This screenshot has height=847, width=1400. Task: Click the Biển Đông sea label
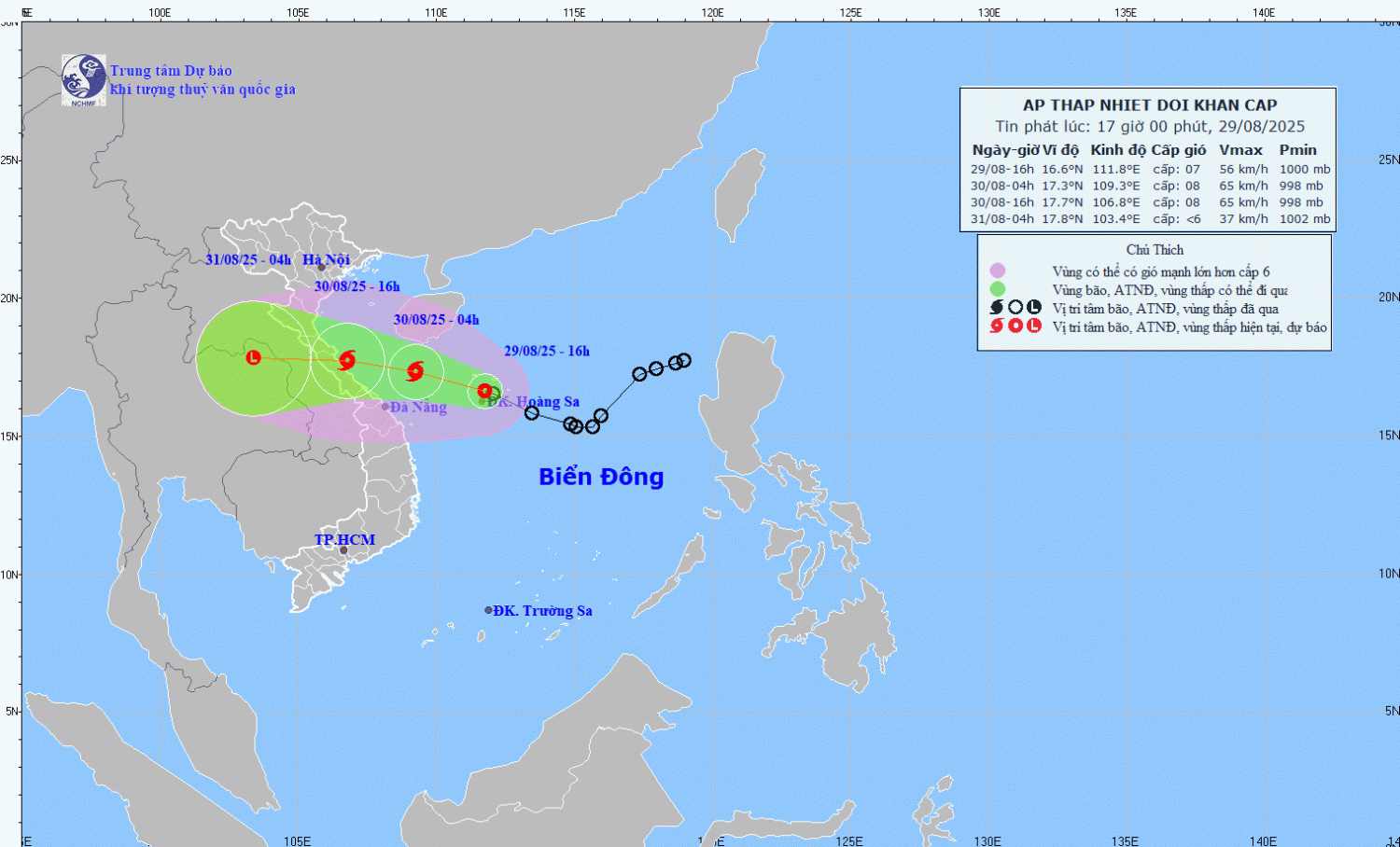point(601,477)
